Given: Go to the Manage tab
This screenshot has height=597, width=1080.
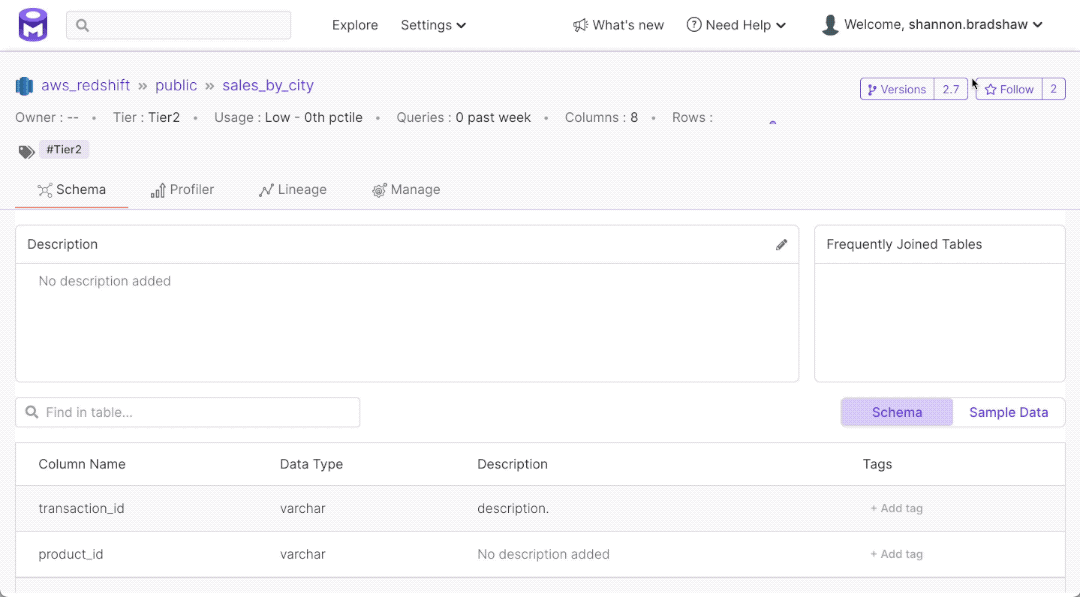Looking at the screenshot, I should coord(406,190).
